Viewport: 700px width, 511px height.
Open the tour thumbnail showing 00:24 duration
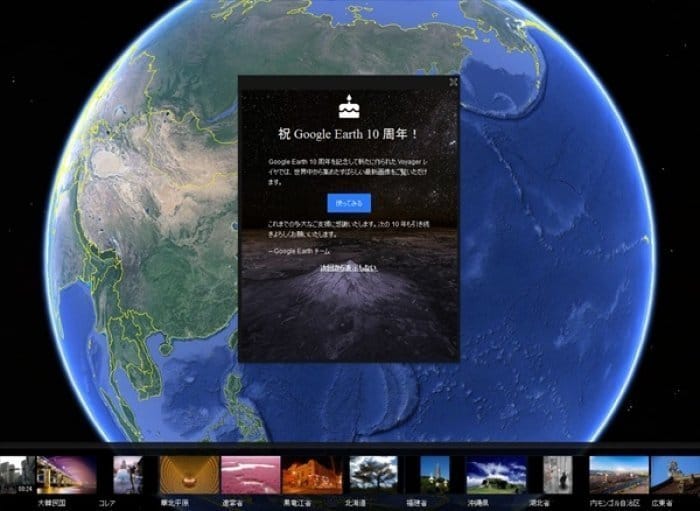point(17,475)
